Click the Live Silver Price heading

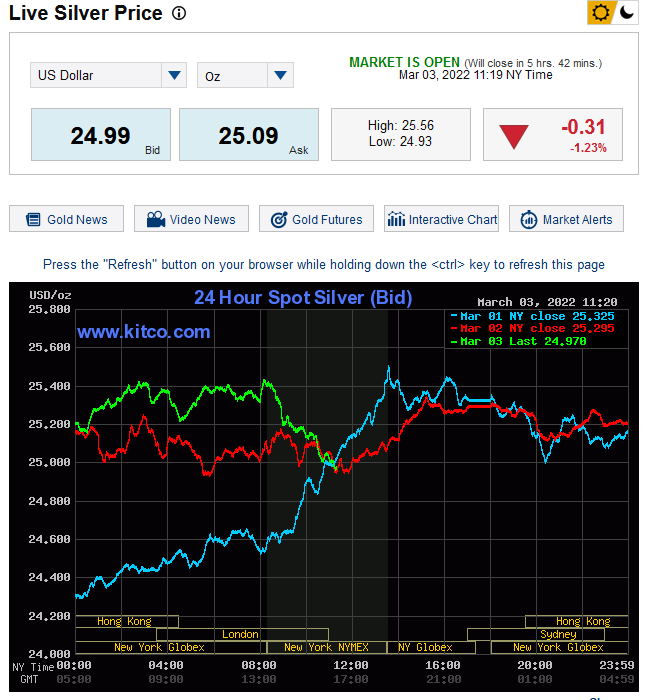coord(85,13)
